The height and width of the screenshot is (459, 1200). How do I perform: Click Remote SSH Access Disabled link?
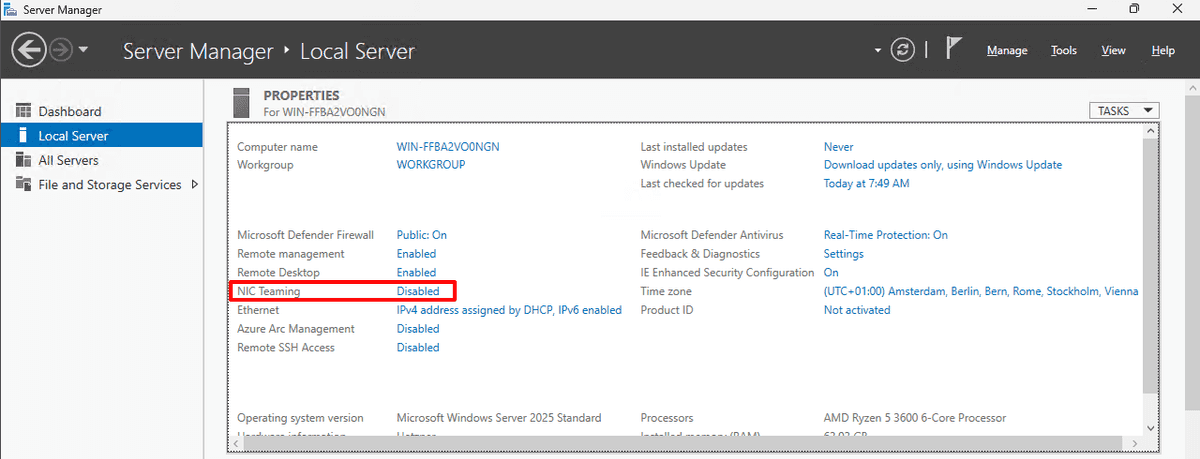click(x=418, y=348)
